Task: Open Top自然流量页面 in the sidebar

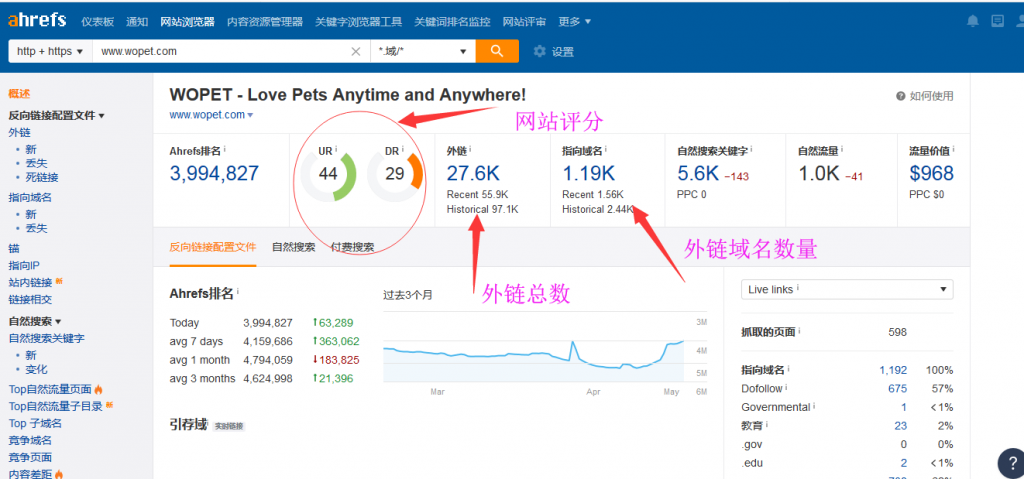Action: [x=50, y=389]
